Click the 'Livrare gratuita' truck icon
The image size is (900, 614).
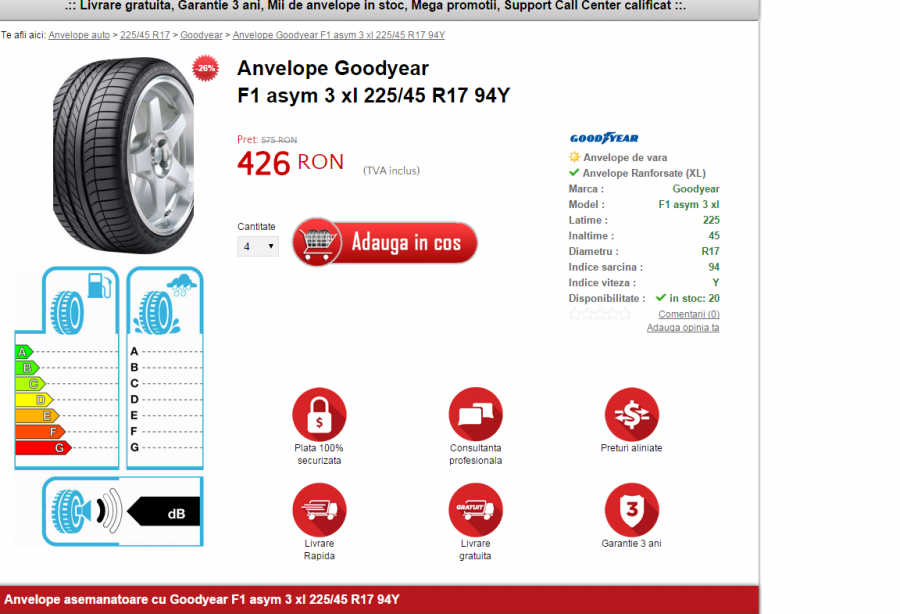[x=475, y=513]
